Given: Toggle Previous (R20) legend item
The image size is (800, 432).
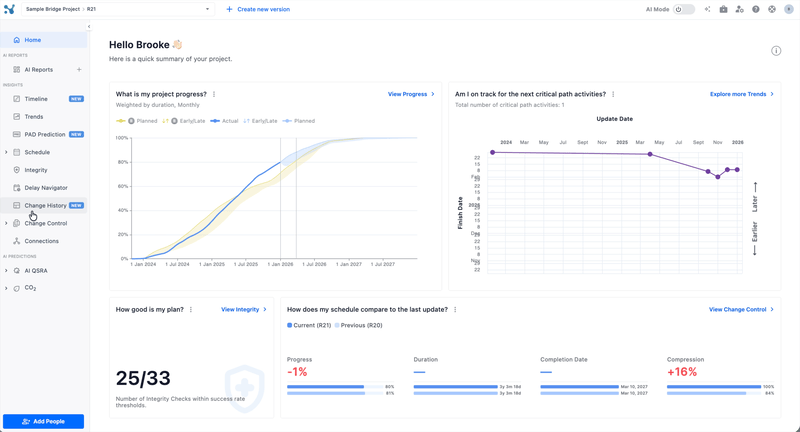Looking at the screenshot, I should [x=360, y=325].
